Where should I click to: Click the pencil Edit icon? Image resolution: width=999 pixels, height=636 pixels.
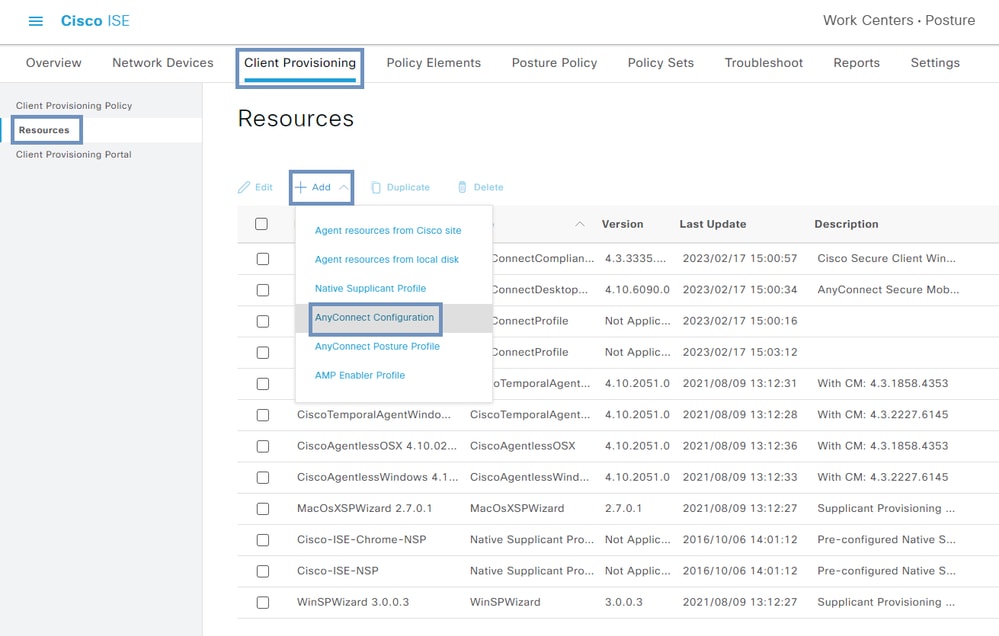(244, 187)
